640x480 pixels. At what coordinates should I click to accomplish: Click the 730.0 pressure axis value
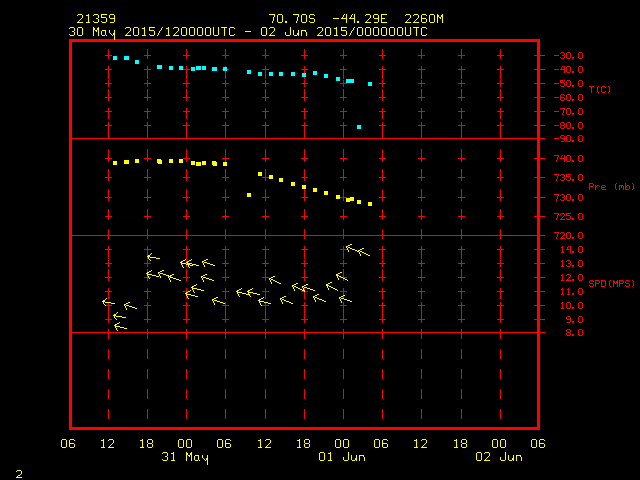[568, 198]
